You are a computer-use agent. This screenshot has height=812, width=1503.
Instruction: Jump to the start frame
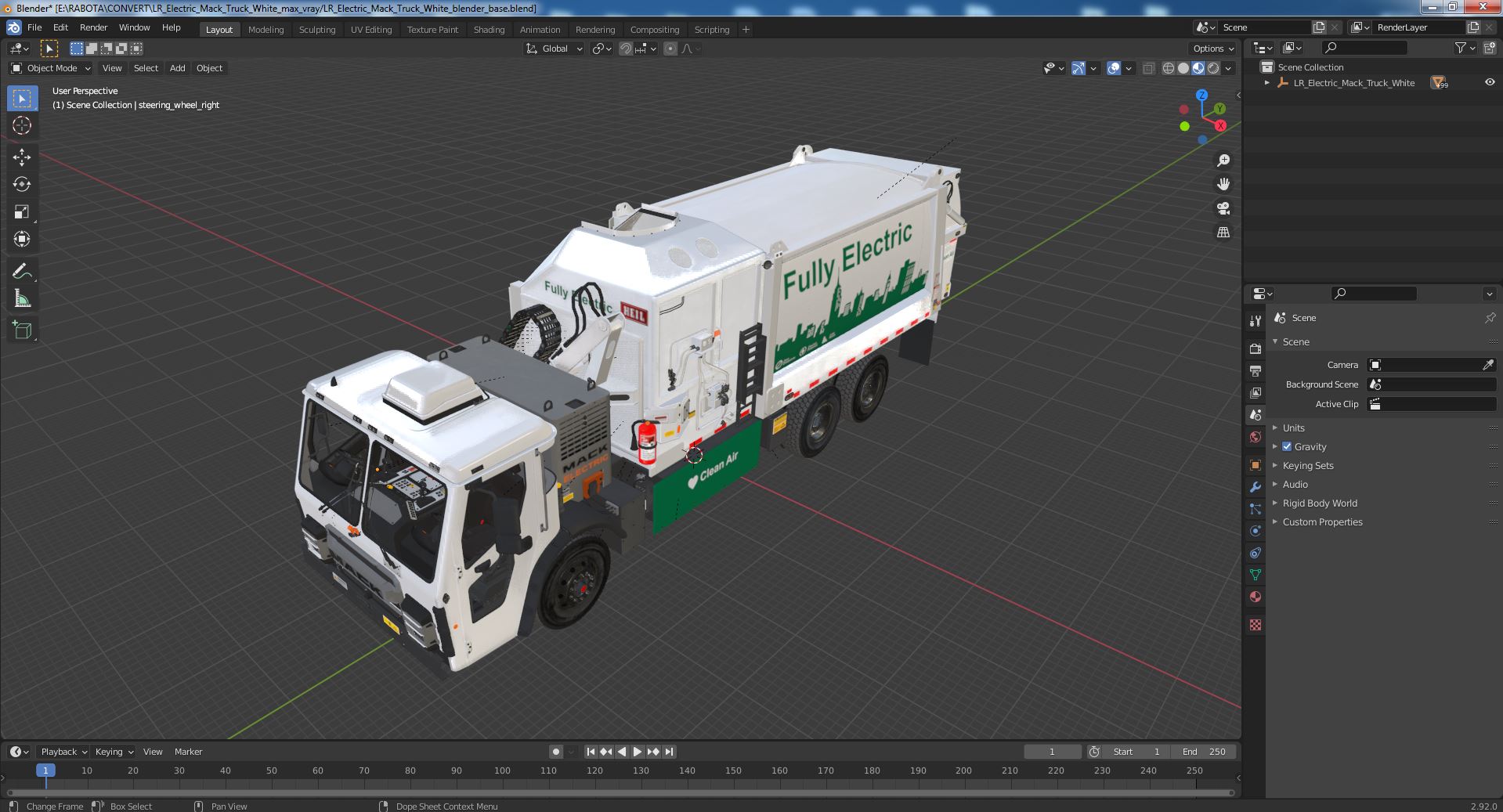[591, 752]
